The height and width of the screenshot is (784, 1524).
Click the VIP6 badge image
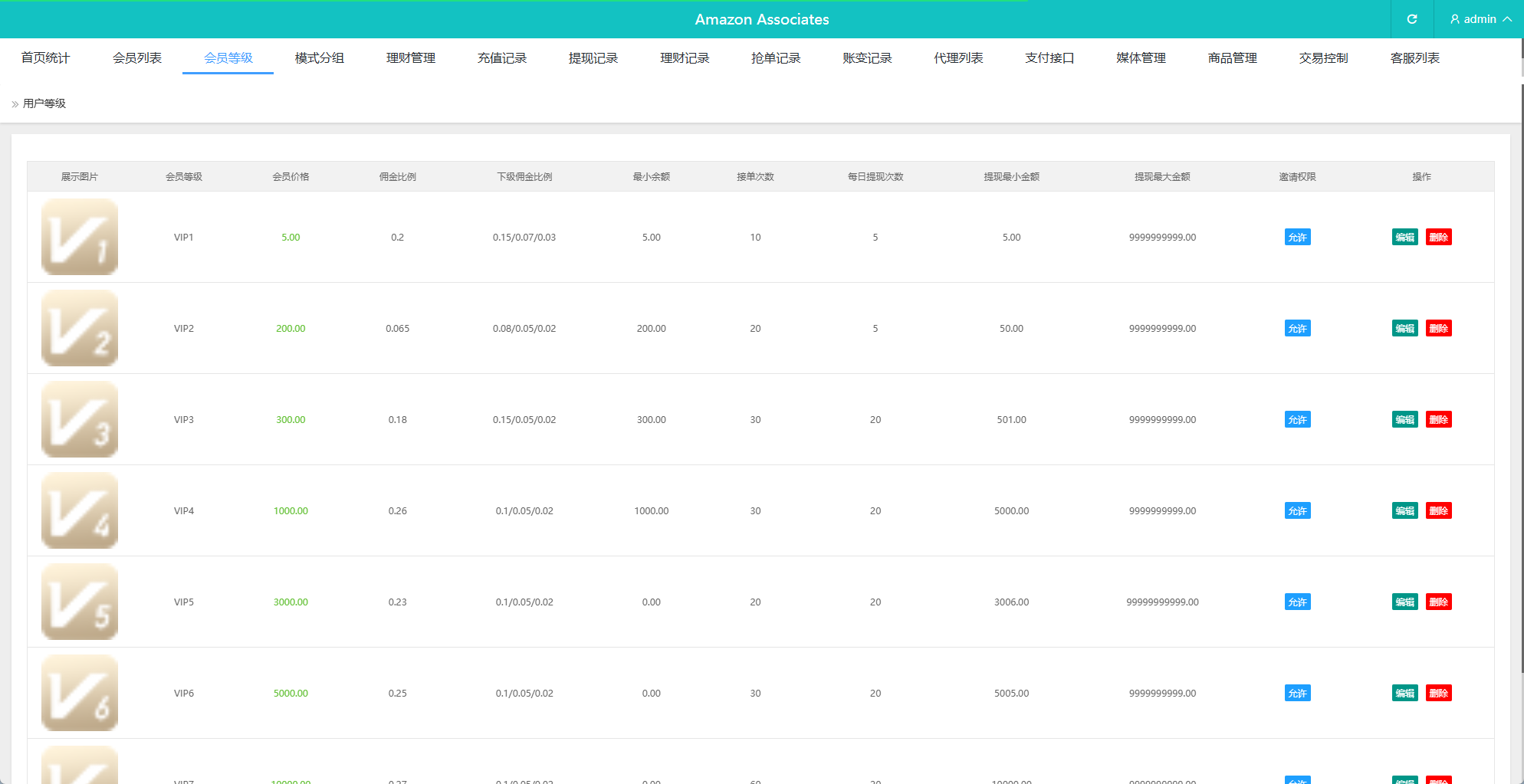coord(80,693)
